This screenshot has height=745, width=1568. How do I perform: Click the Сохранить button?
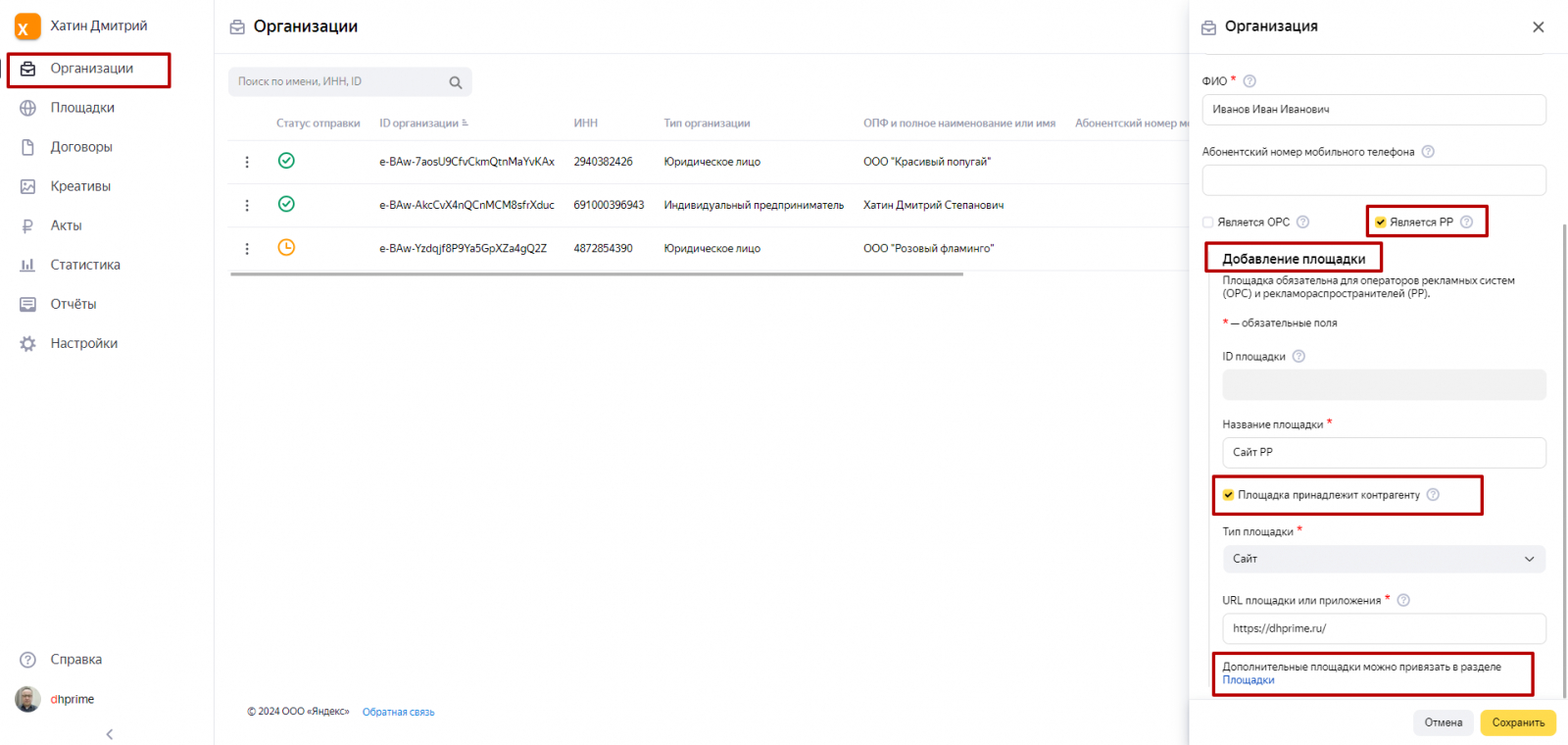click(1518, 722)
